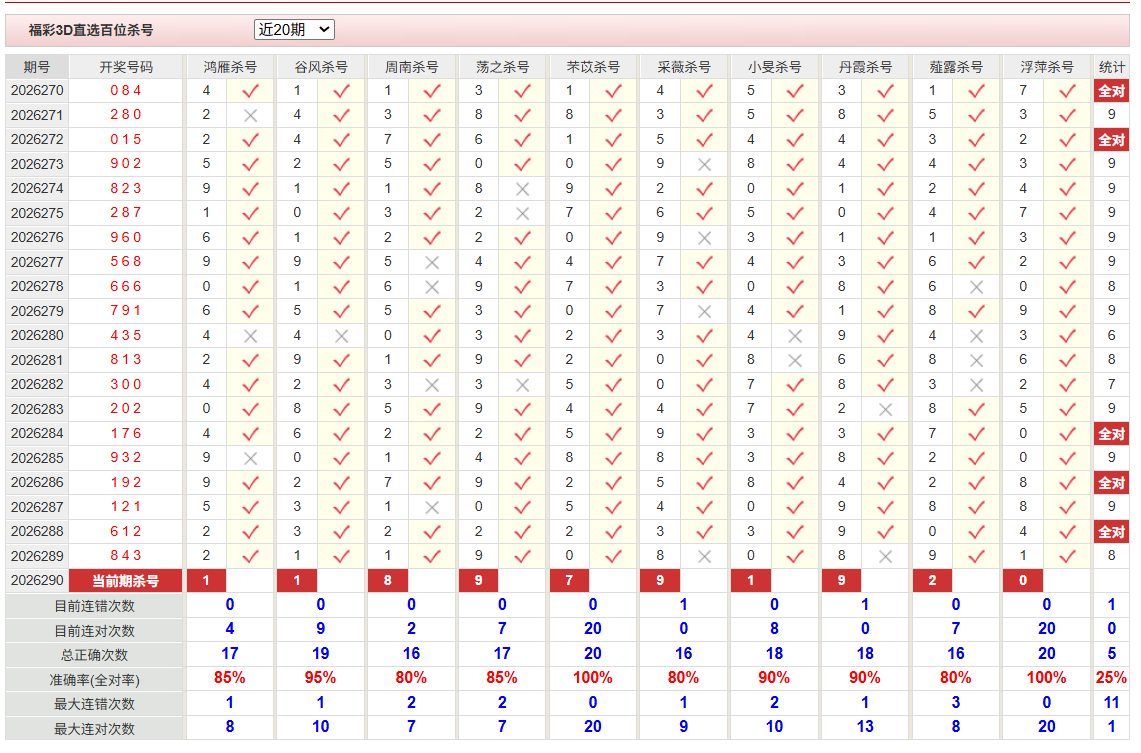Click the 总正确次数 row label

[94, 655]
